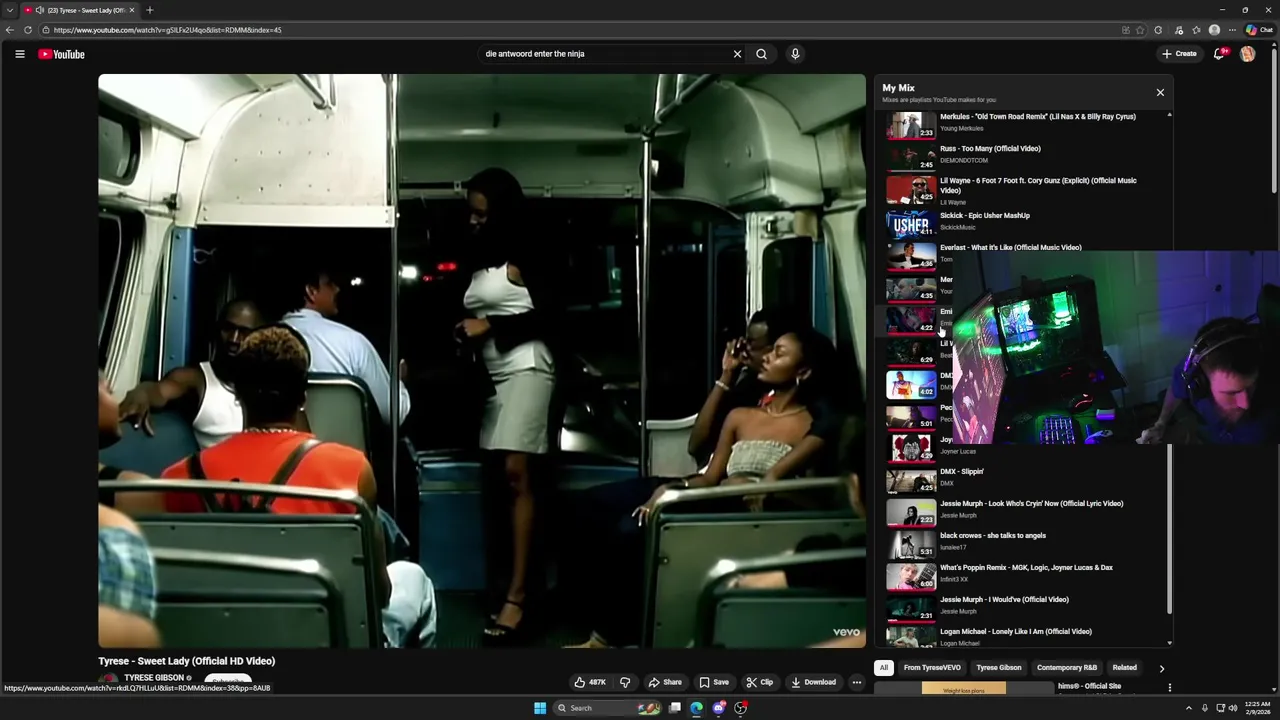The width and height of the screenshot is (1280, 720).
Task: Select the All filter chip
Action: [x=883, y=668]
